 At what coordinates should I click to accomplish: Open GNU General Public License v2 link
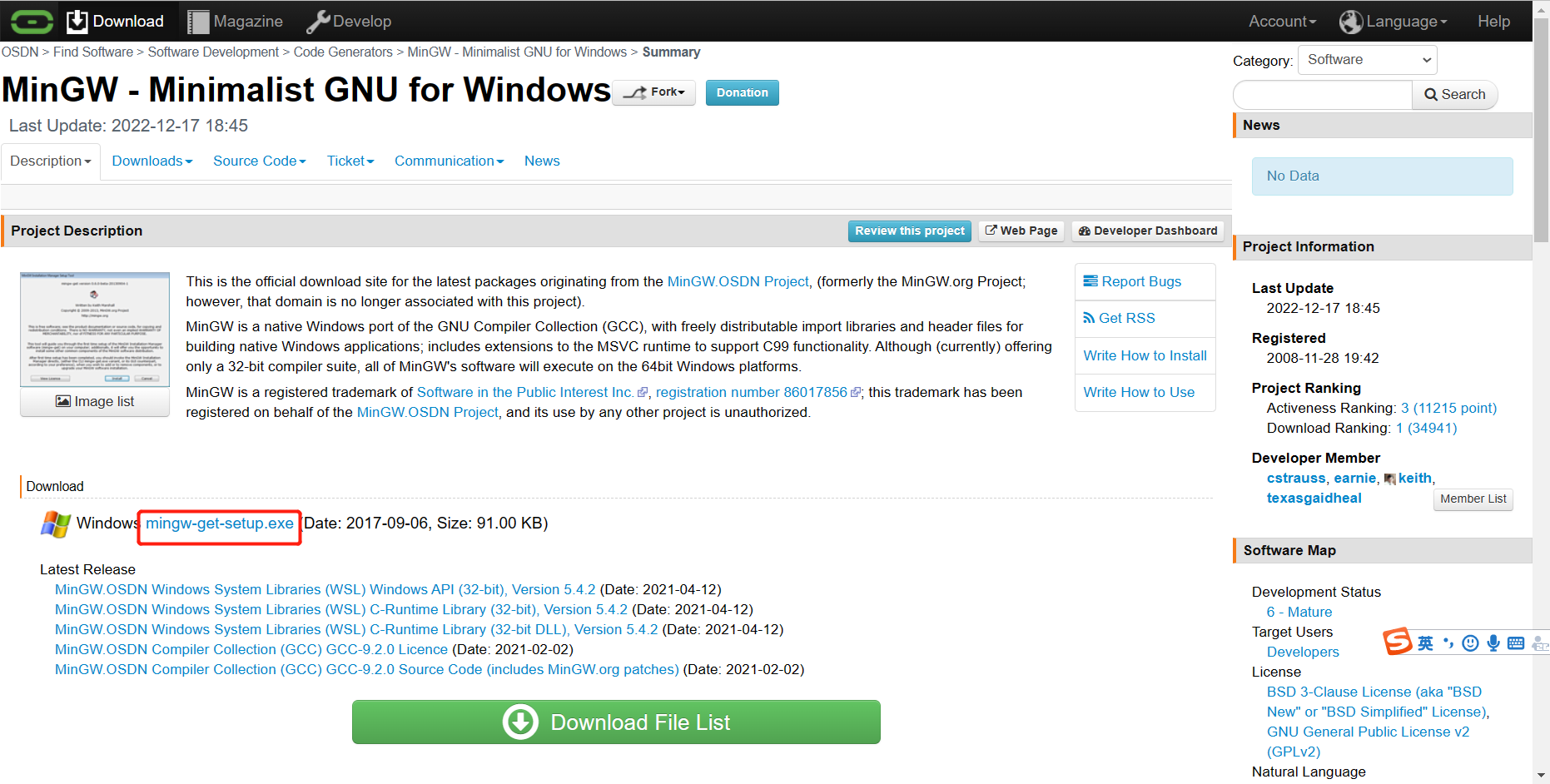pos(1368,742)
